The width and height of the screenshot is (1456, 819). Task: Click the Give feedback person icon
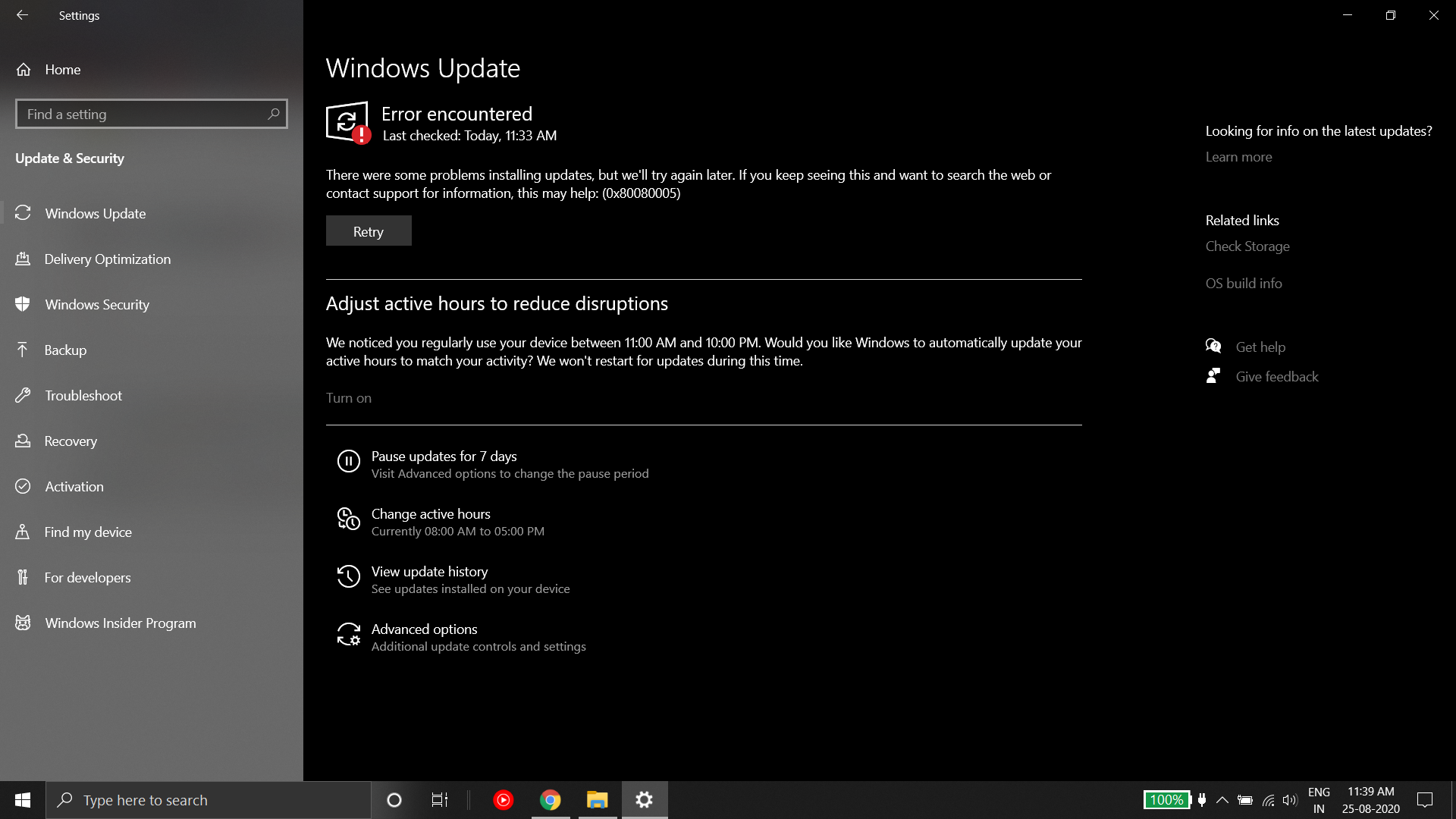(1213, 376)
